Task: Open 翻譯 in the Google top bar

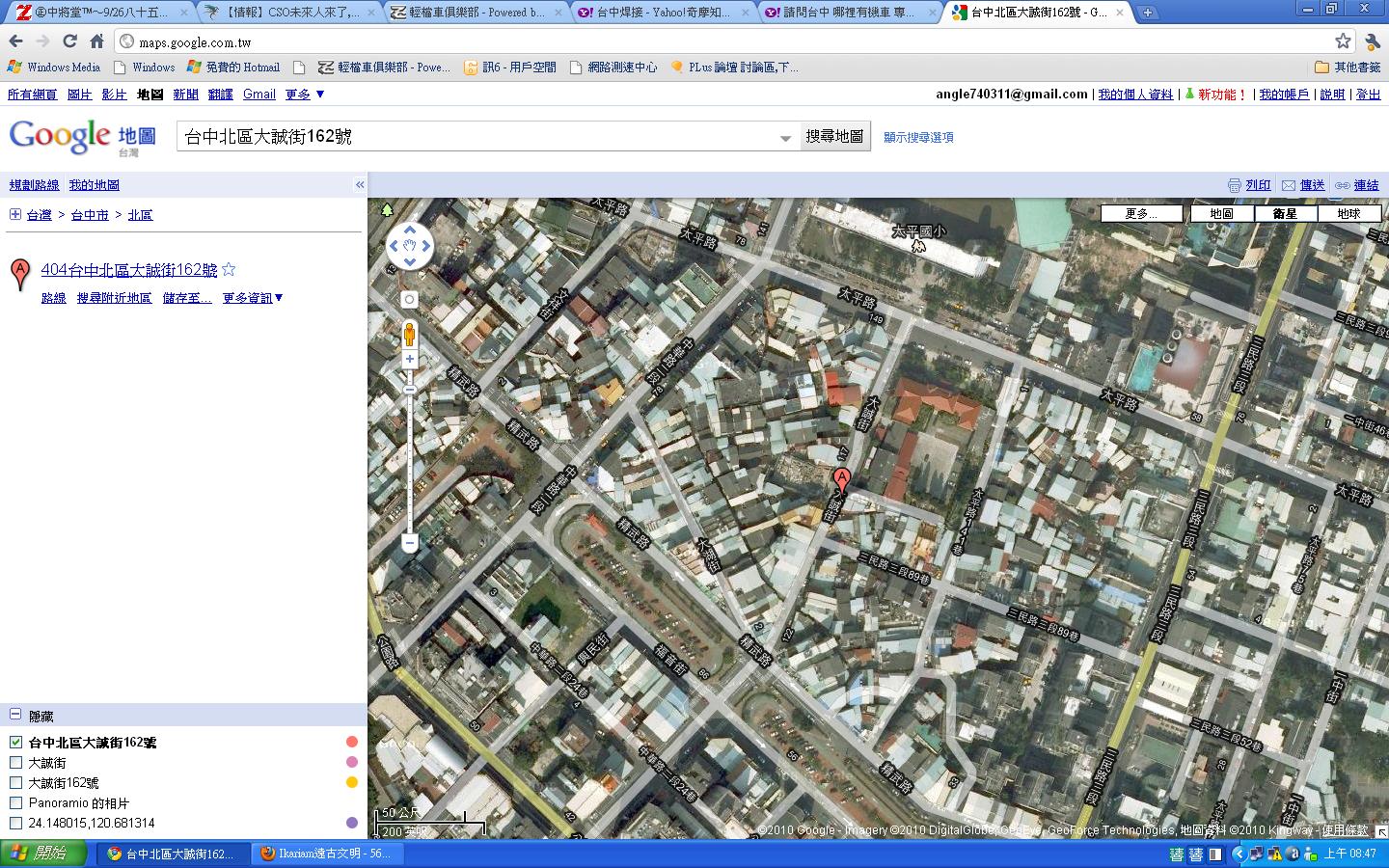Action: [x=221, y=94]
